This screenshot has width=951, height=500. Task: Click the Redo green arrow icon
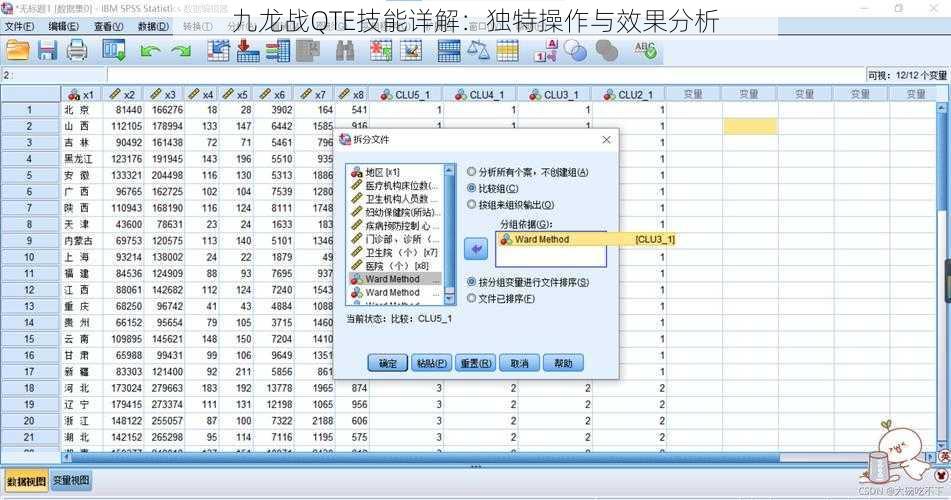pos(181,52)
